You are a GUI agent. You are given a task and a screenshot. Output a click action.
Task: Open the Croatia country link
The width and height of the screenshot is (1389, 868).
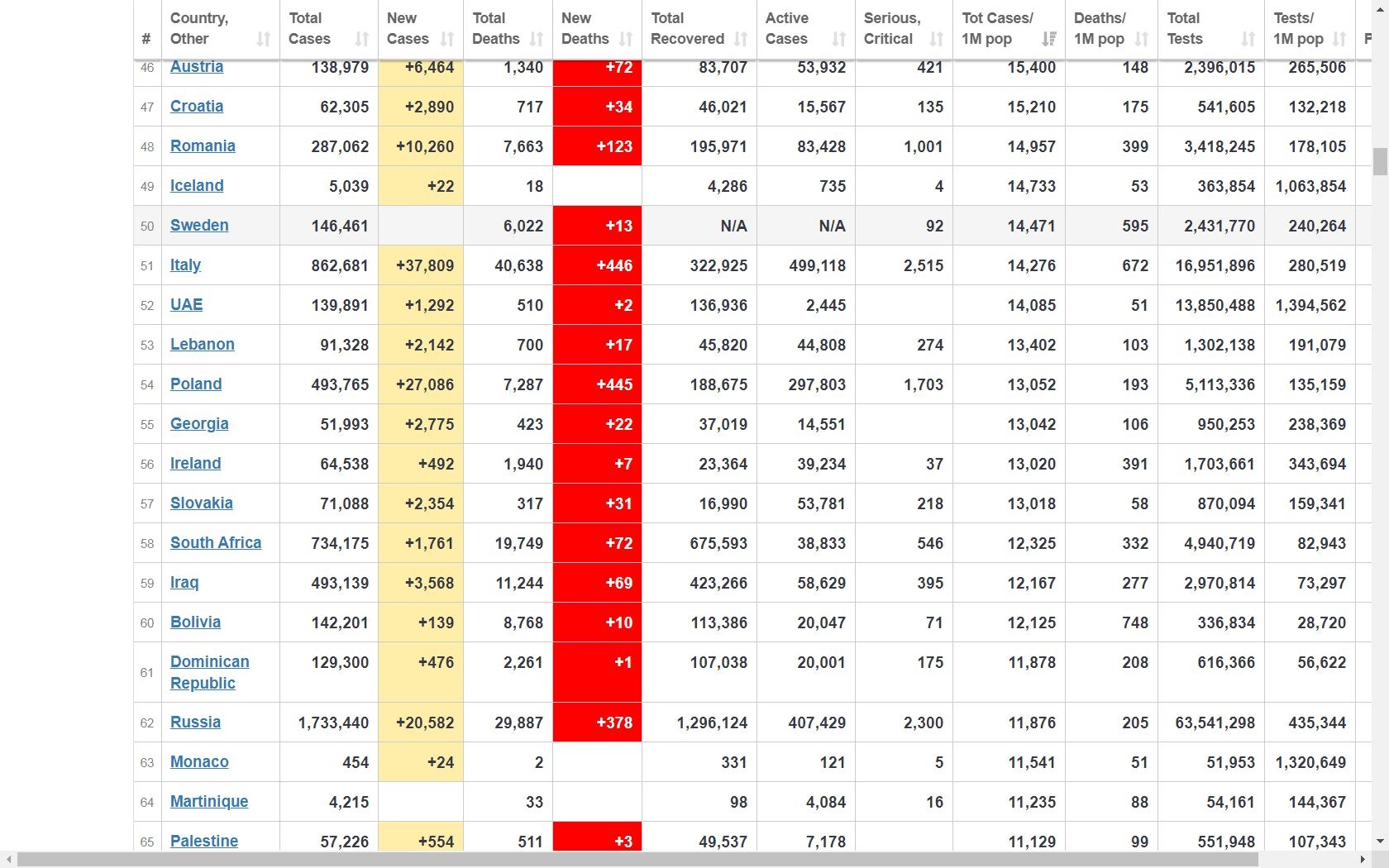[197, 107]
